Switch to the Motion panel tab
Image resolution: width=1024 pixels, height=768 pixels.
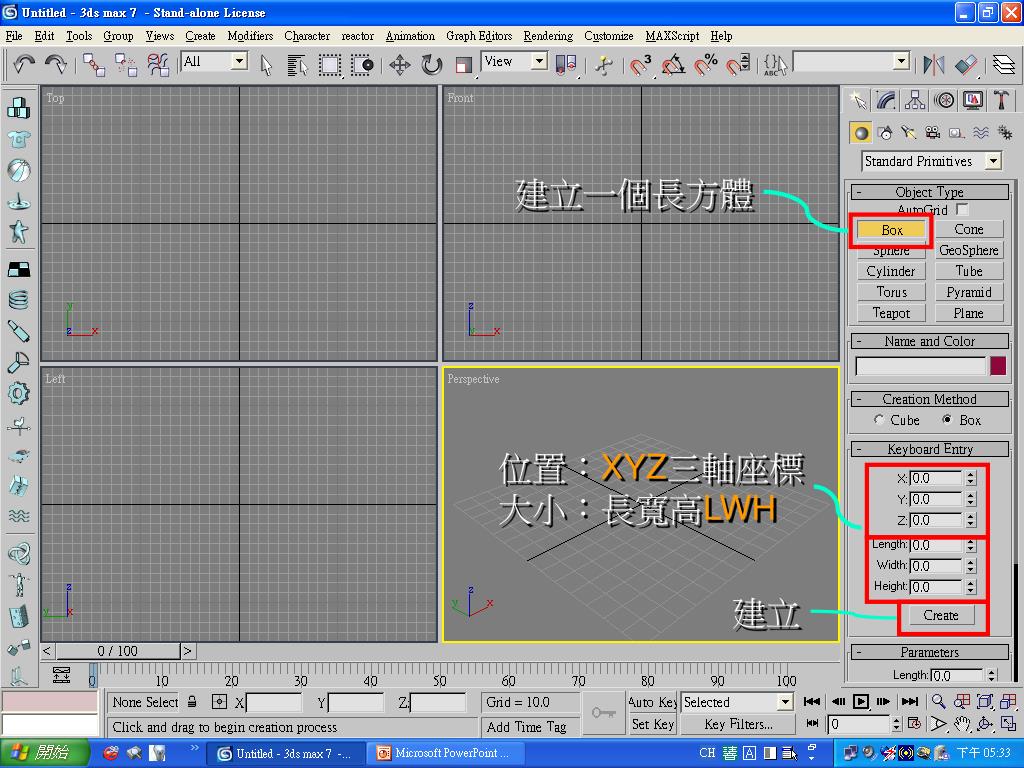point(944,100)
